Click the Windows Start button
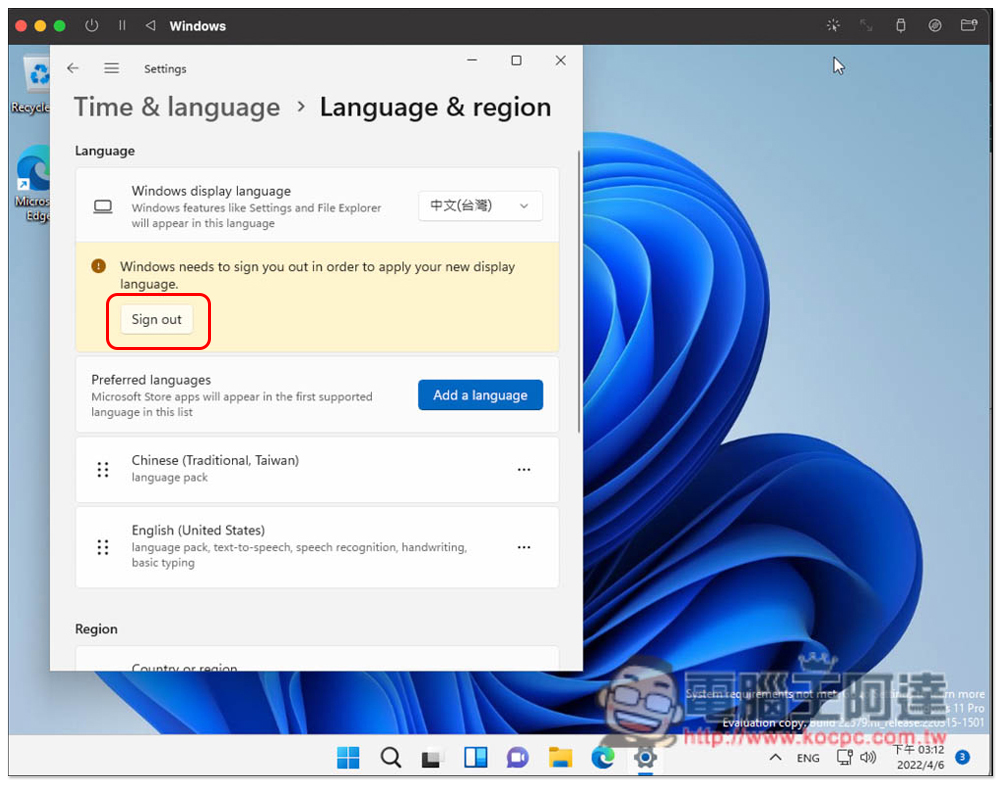Image resolution: width=1000 pixels, height=785 pixels. point(348,757)
